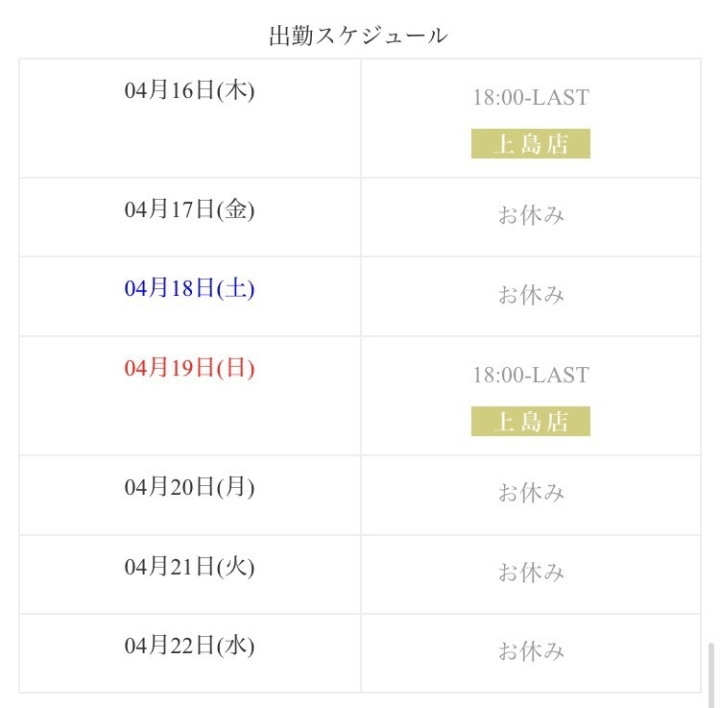The height and width of the screenshot is (708, 720).
Task: Select the red 04月19日(日) date
Action: [x=189, y=369]
